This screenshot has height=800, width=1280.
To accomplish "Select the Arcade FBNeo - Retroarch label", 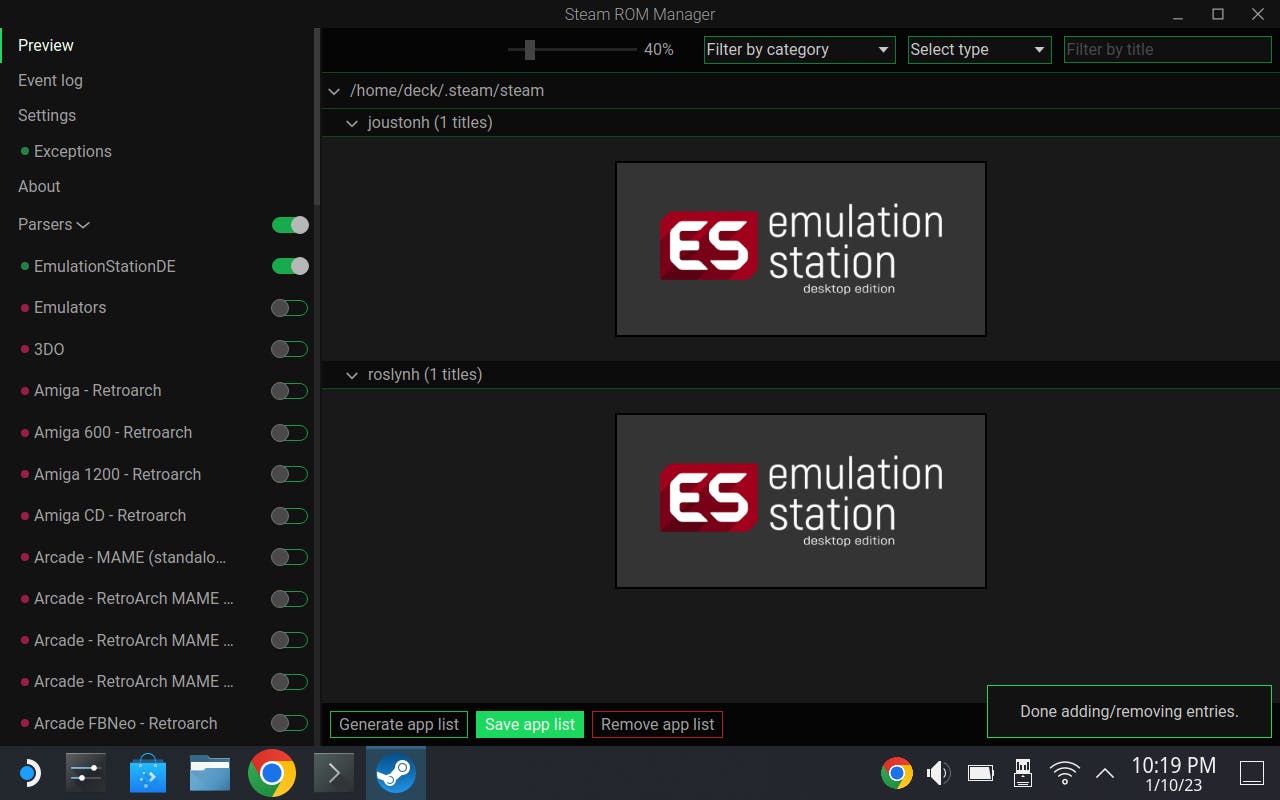I will [x=126, y=723].
